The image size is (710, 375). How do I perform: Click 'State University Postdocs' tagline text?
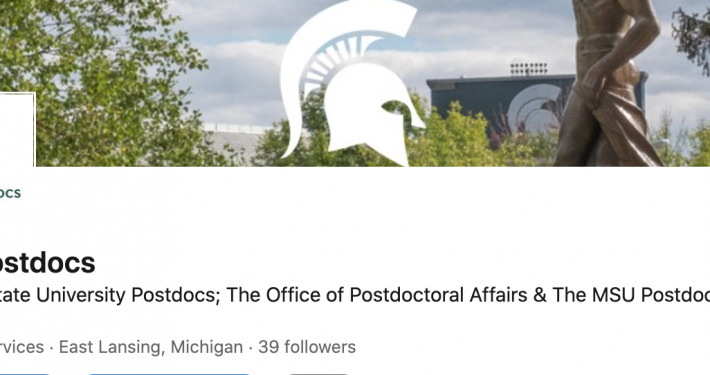108,295
